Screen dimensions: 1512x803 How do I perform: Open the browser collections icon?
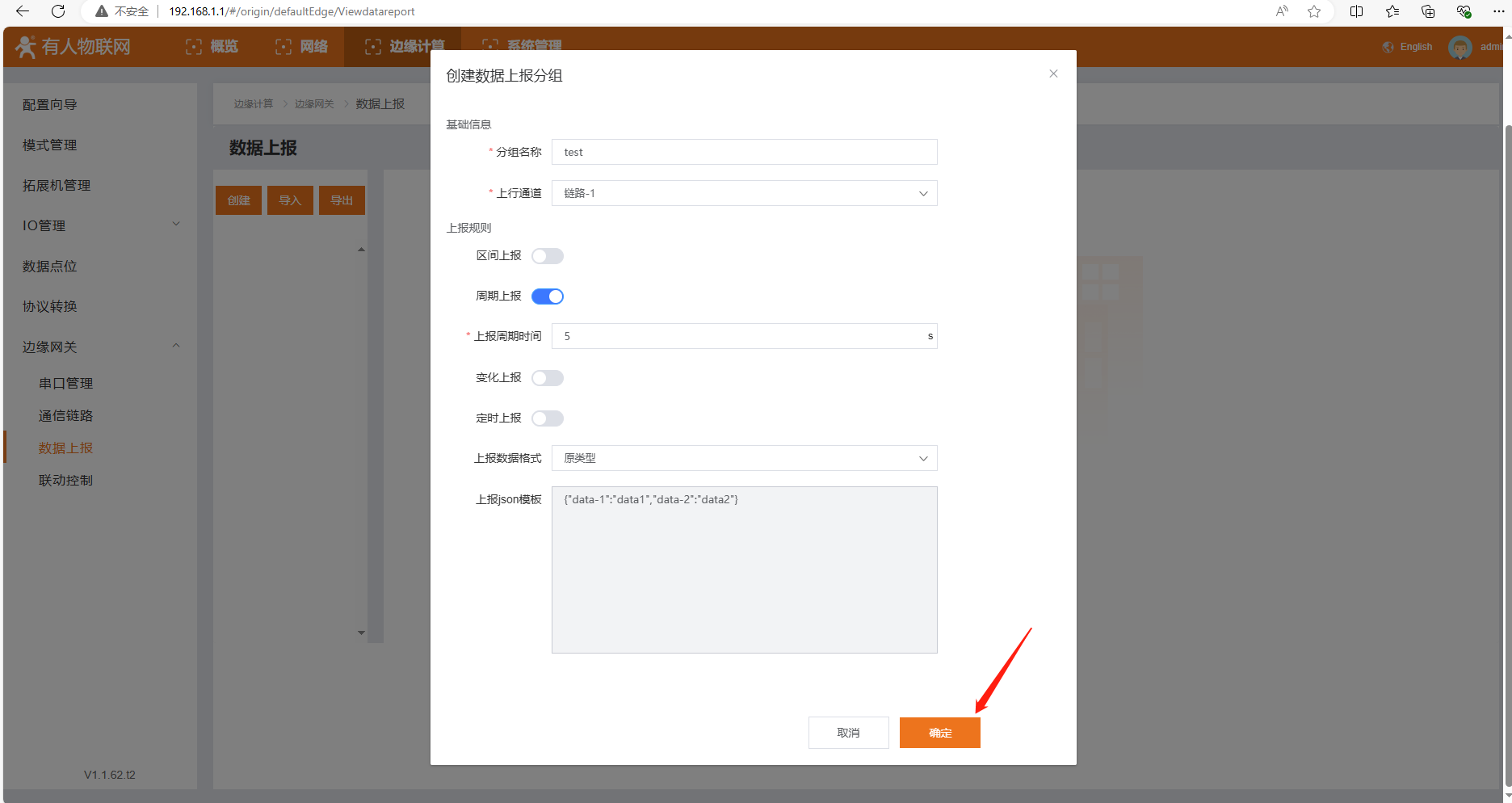(1428, 11)
